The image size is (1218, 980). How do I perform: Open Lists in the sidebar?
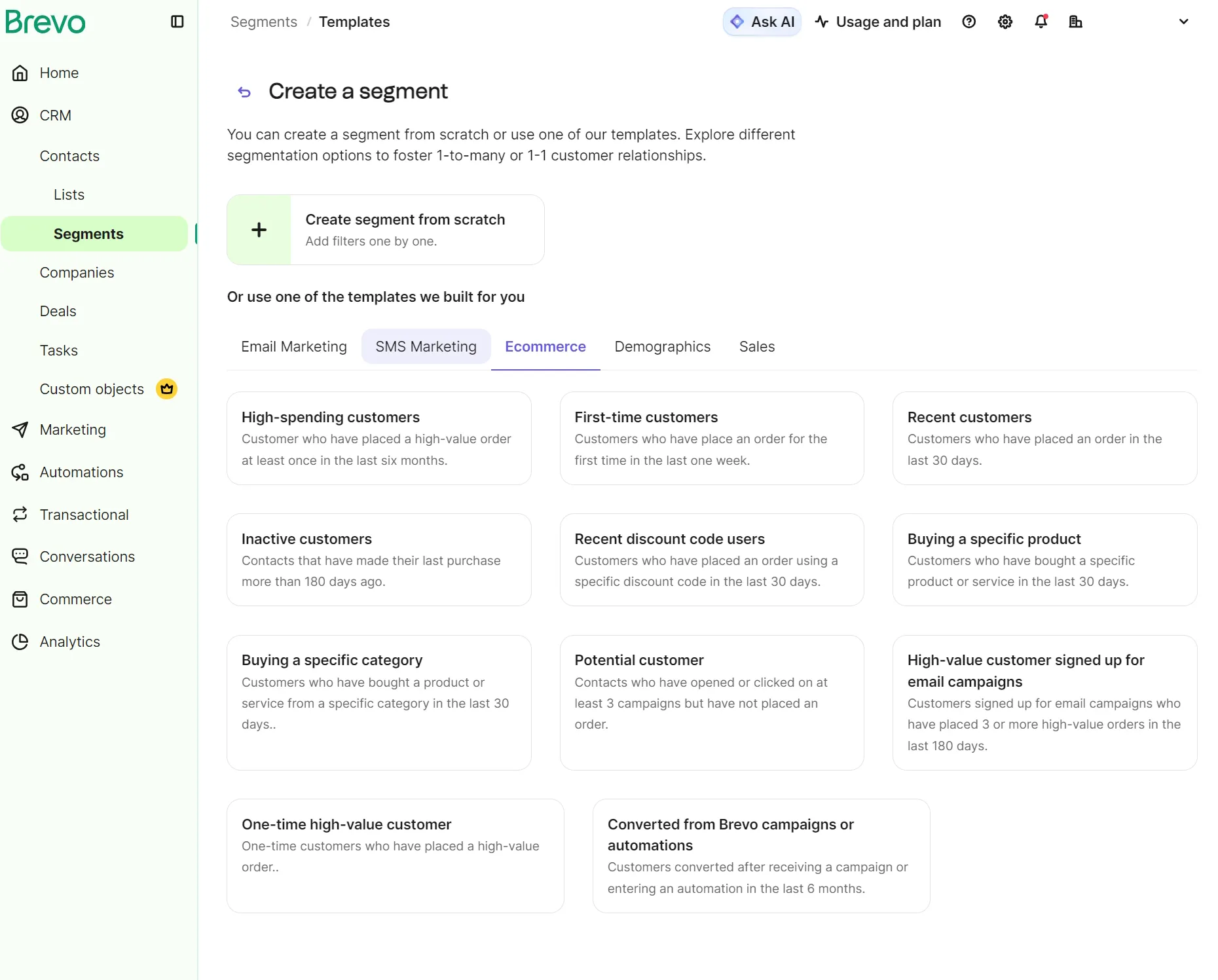click(69, 194)
